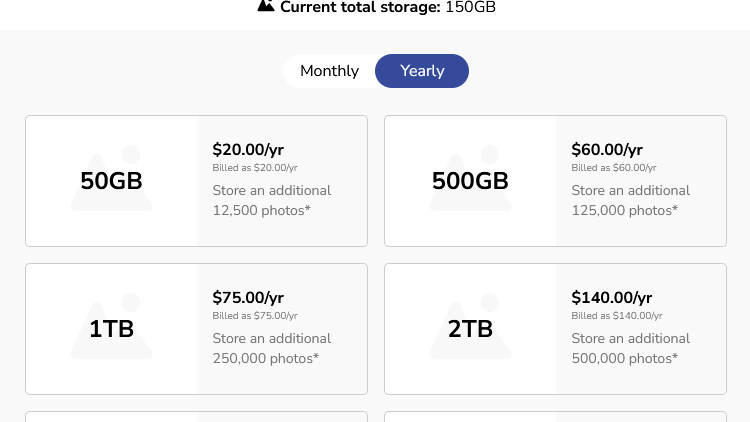Click the additional 125,000 photos description
Viewport: 750px width, 422px height.
(630, 200)
